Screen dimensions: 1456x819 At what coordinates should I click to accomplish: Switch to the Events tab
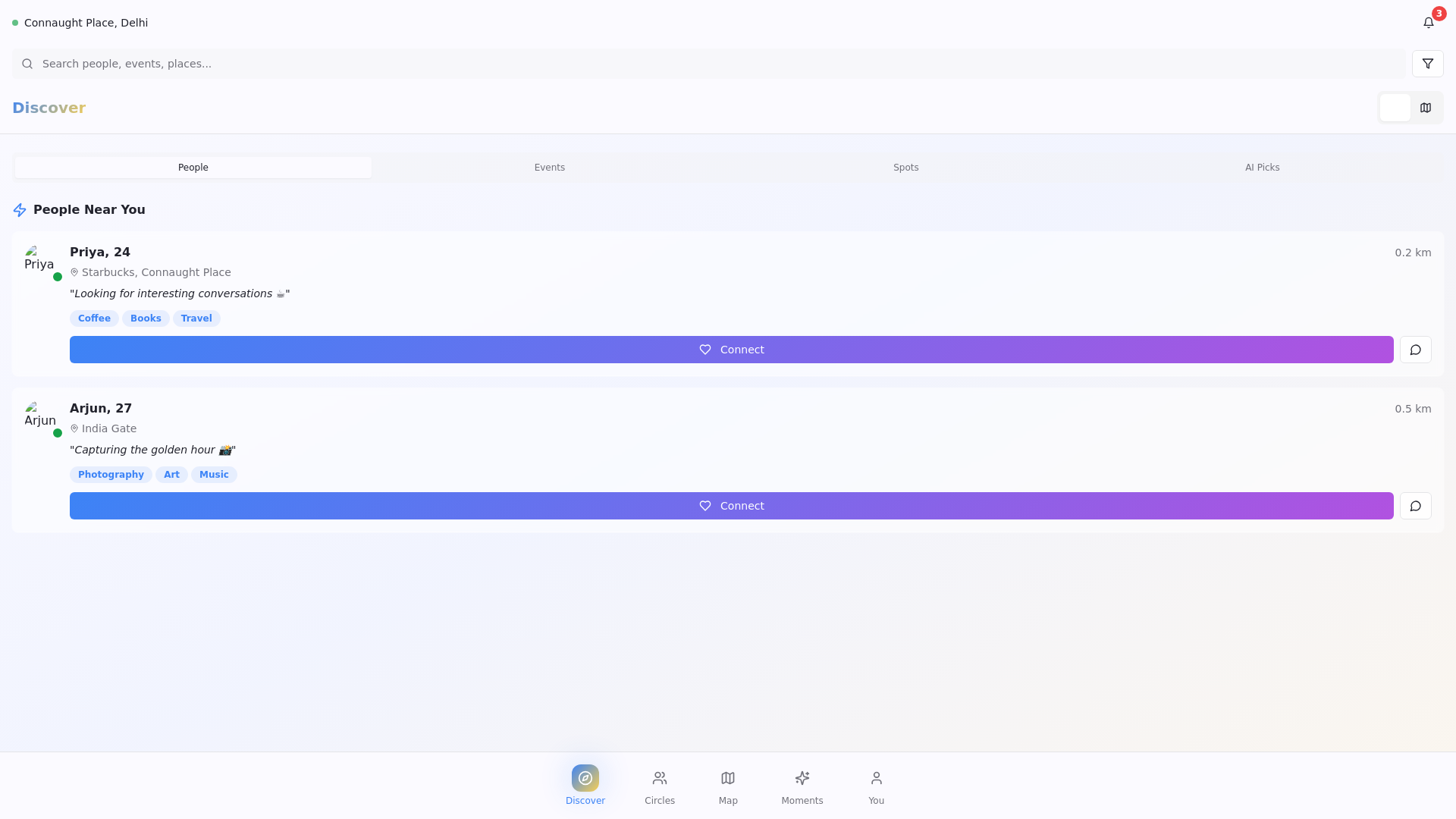pyautogui.click(x=549, y=168)
